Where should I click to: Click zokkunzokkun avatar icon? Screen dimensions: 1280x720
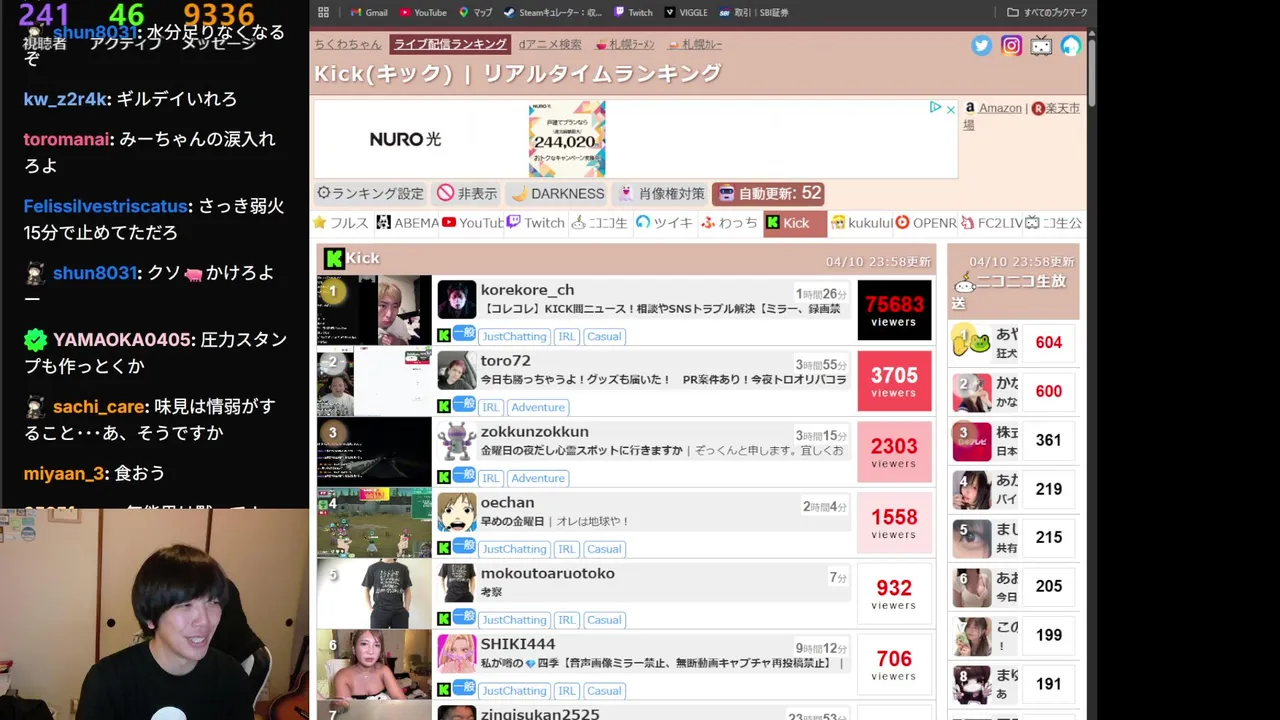457,442
